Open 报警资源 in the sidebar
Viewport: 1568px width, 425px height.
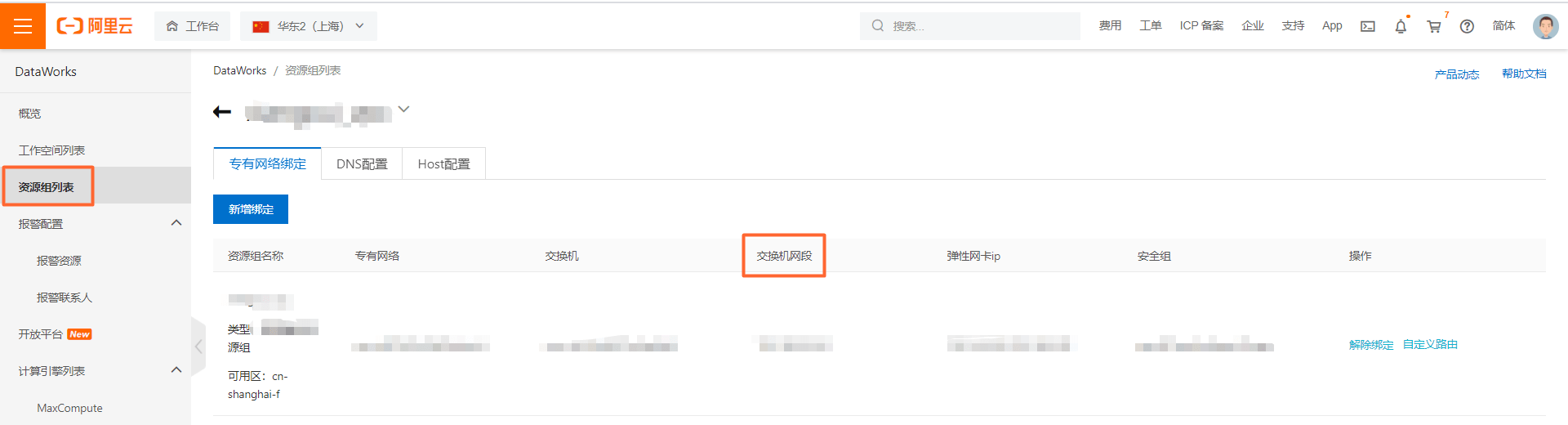(x=59, y=261)
